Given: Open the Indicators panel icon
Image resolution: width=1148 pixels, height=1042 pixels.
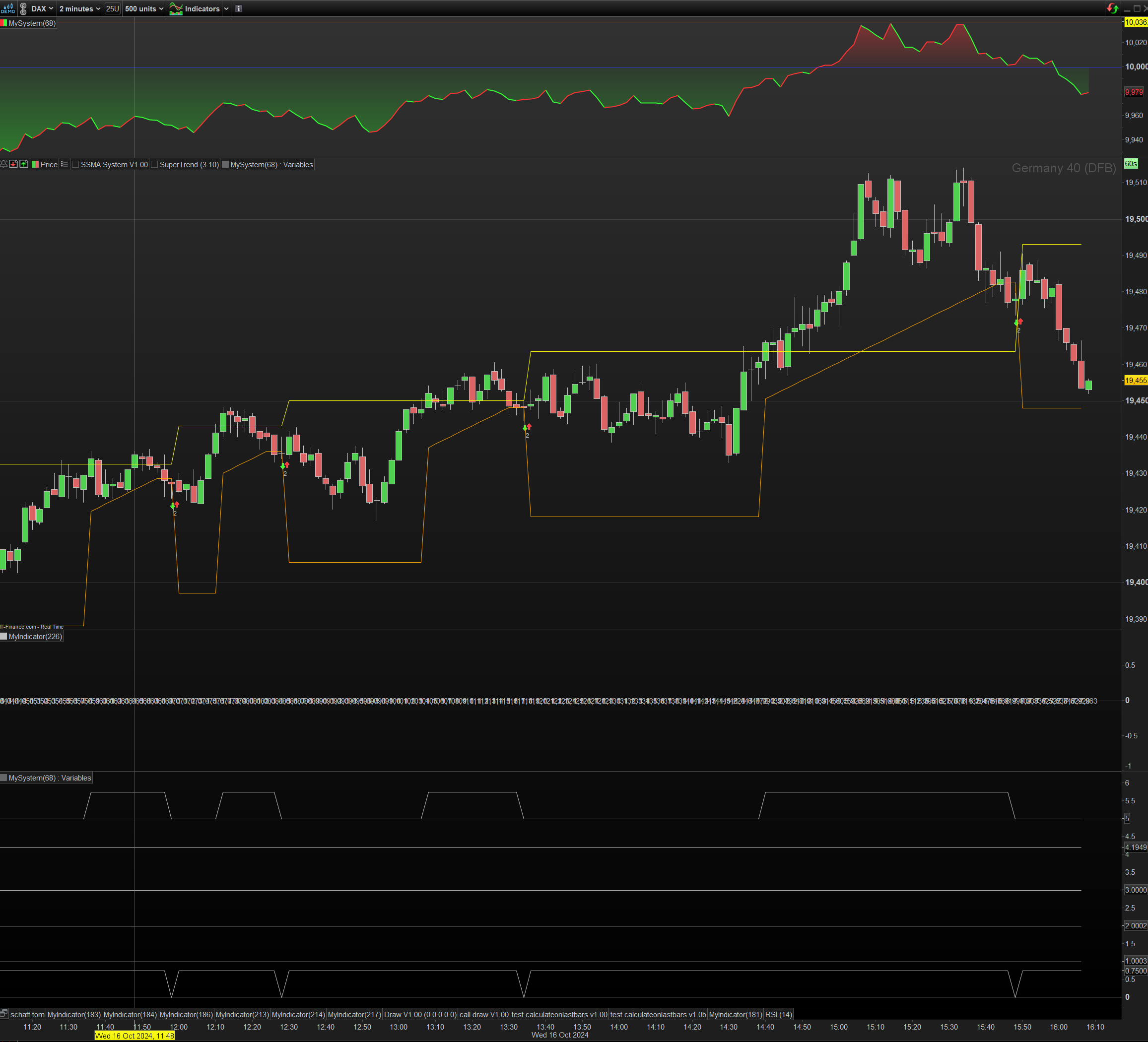Looking at the screenshot, I should [176, 8].
